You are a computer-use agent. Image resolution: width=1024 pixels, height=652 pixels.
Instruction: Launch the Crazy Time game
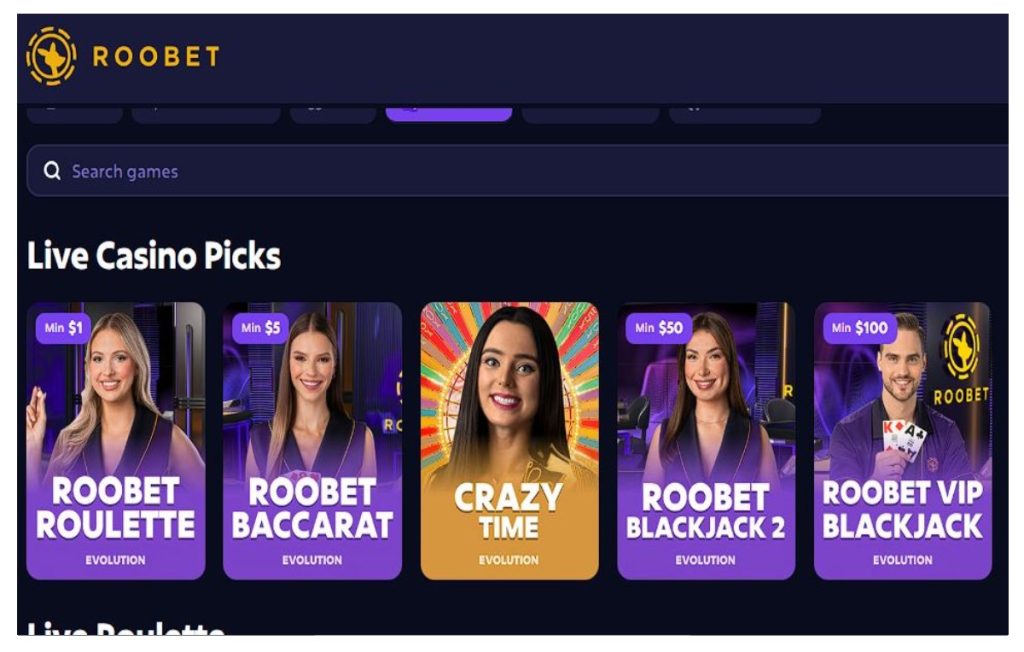(x=509, y=441)
